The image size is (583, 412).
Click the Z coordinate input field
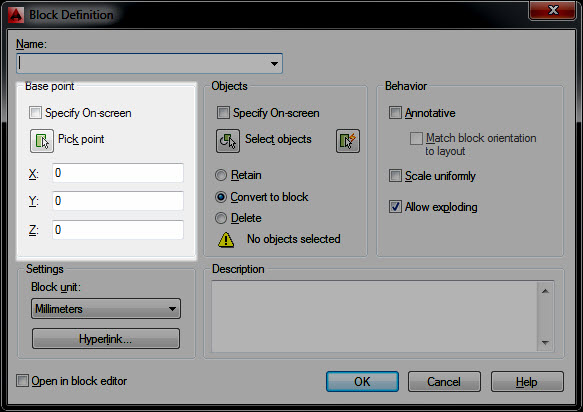(118, 230)
